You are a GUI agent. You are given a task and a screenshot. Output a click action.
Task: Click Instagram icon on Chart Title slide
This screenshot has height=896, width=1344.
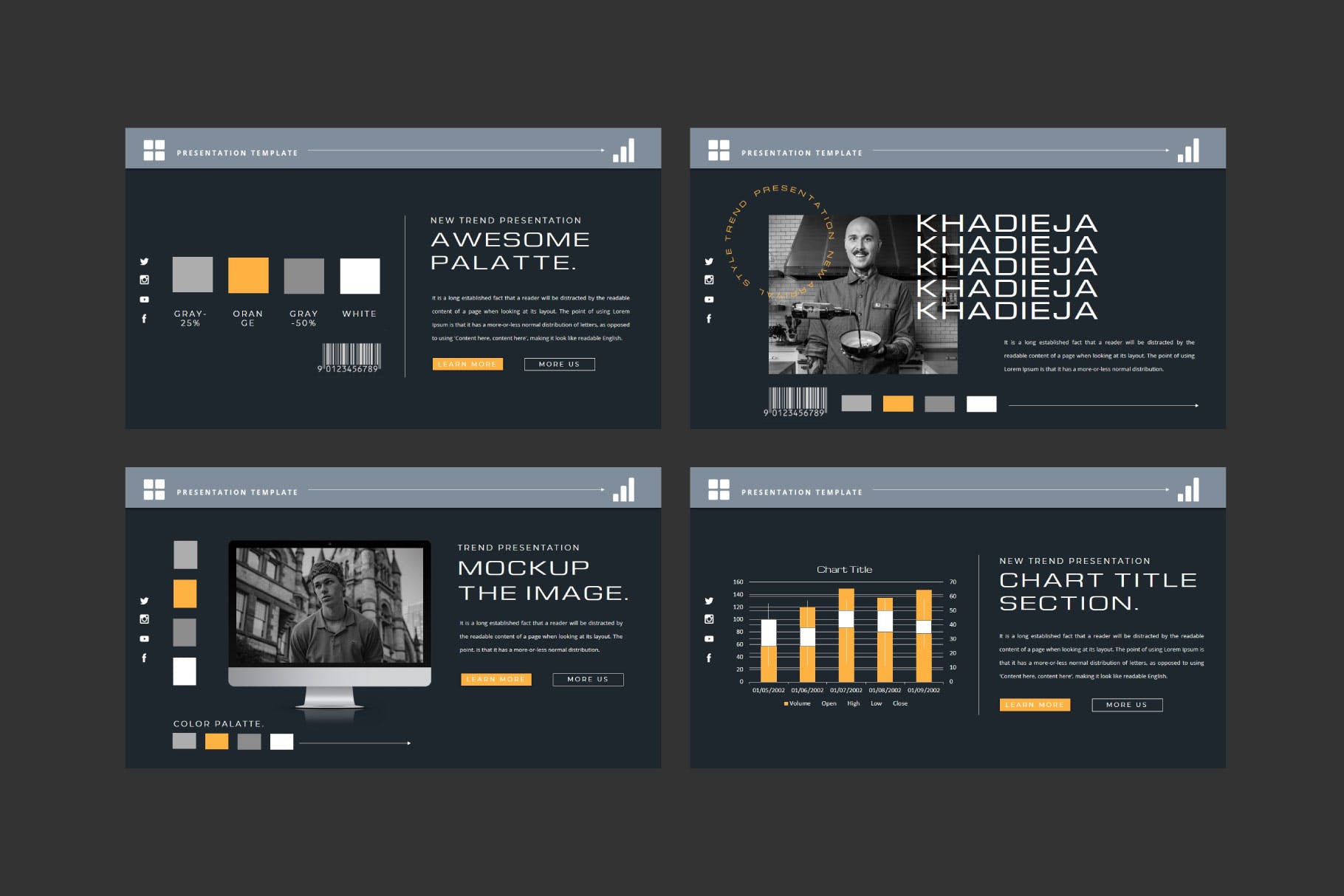pyautogui.click(x=709, y=619)
